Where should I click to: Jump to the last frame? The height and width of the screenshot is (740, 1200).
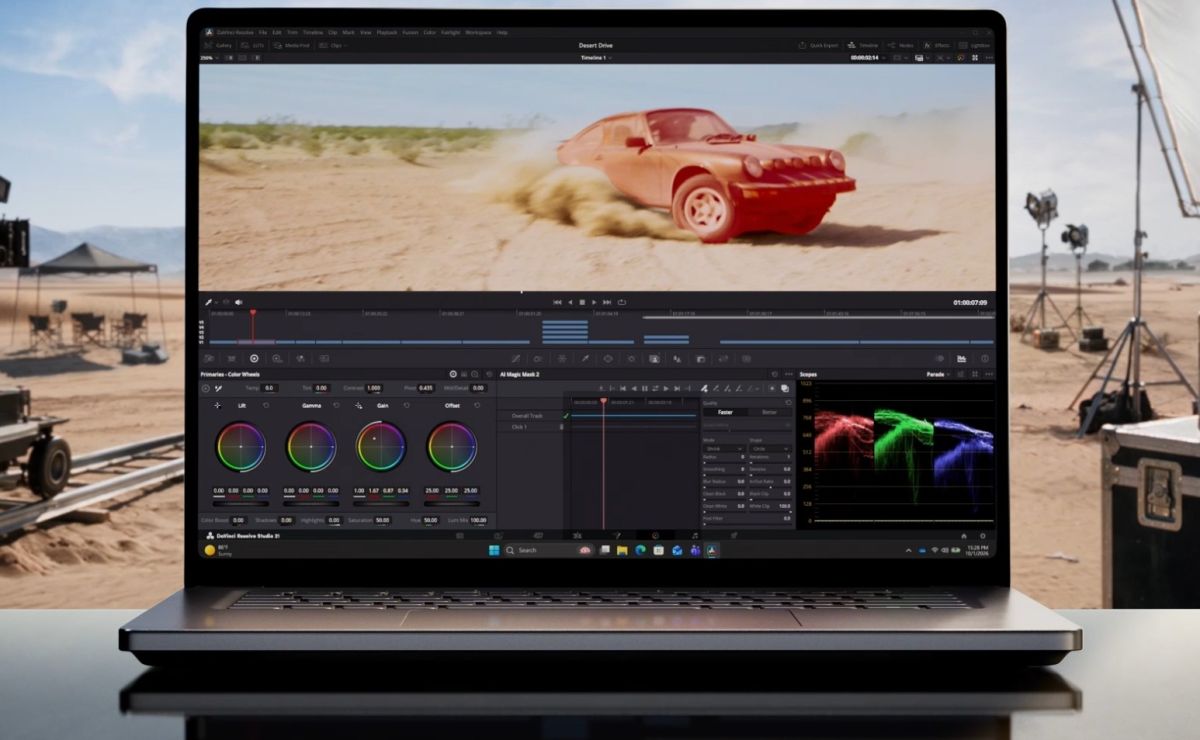[x=607, y=302]
